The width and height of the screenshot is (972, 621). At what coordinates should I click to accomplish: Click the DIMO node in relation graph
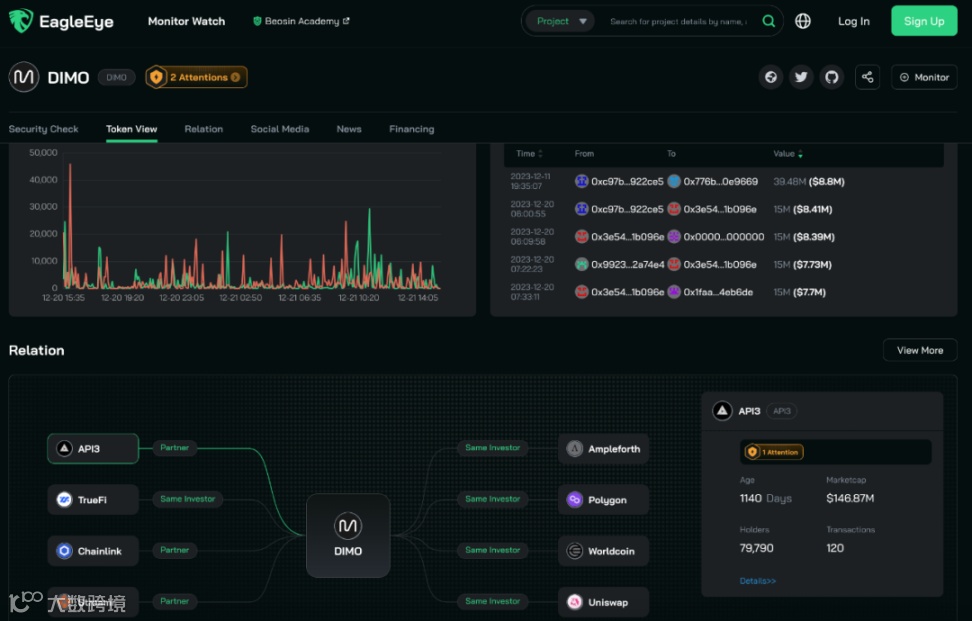[348, 535]
